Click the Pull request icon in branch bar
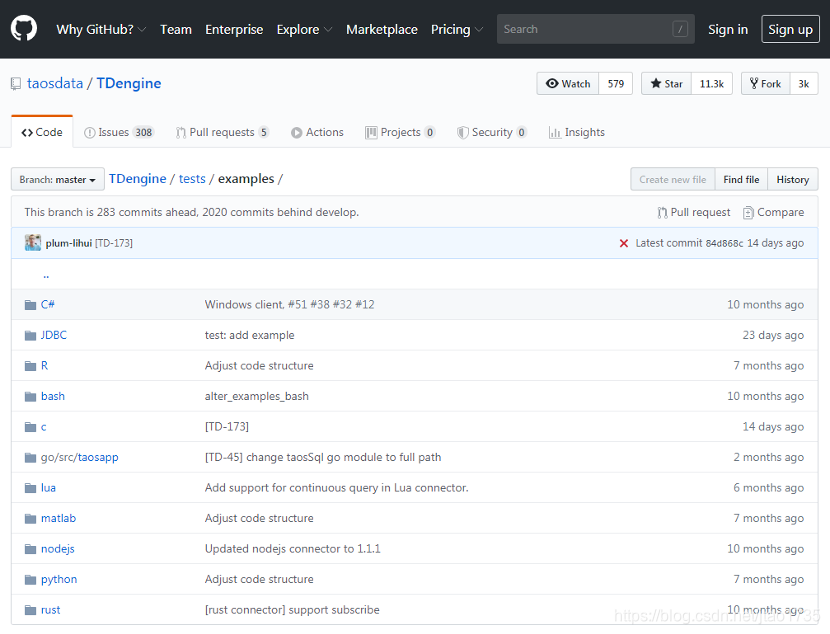The image size is (830, 634). (662, 212)
